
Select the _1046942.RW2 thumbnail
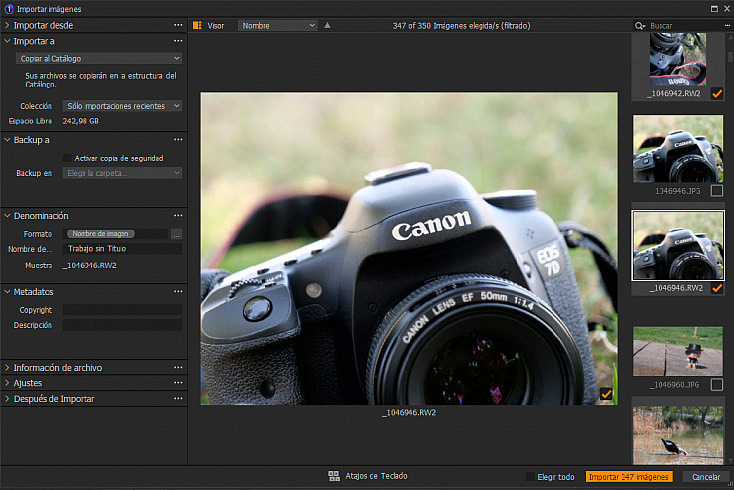(x=678, y=59)
